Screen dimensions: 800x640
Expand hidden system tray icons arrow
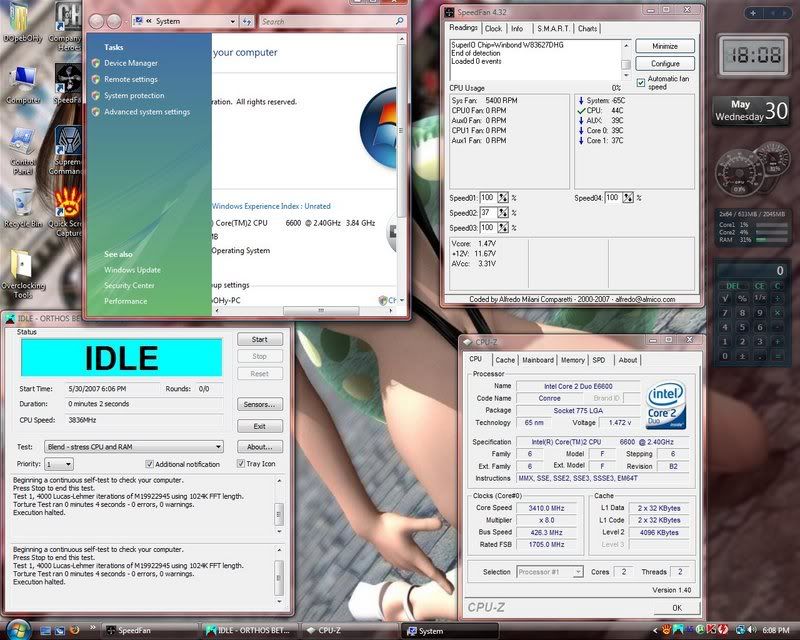click(655, 630)
